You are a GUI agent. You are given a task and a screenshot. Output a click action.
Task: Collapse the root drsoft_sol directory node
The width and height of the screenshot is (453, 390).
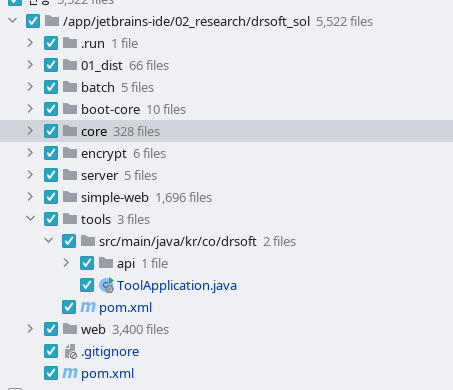point(12,21)
